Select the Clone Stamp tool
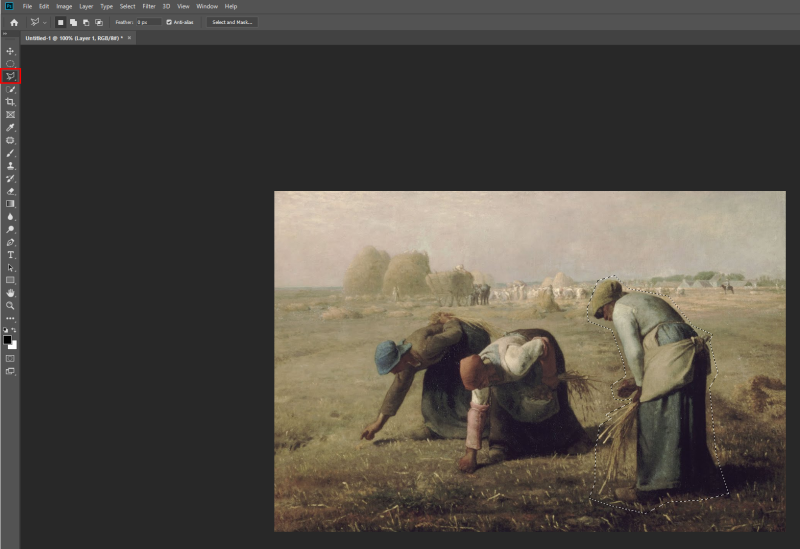Screen dimensions: 800x549 10,166
